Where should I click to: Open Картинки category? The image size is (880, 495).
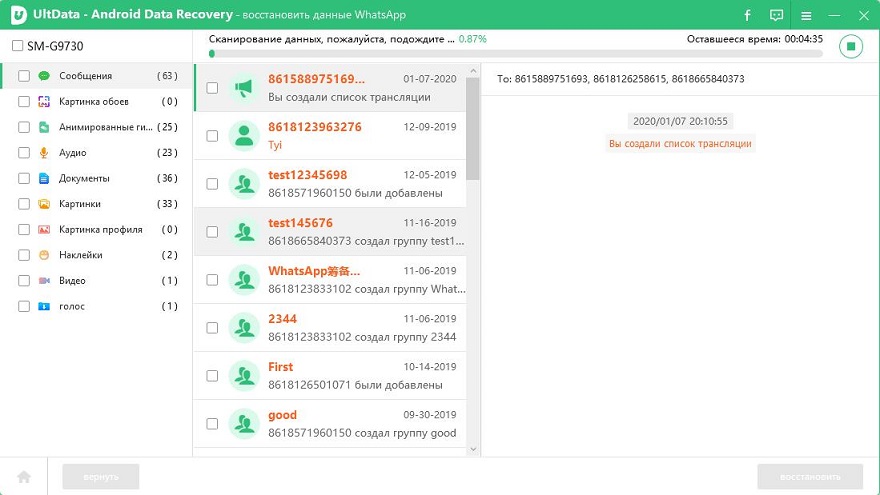click(x=97, y=204)
